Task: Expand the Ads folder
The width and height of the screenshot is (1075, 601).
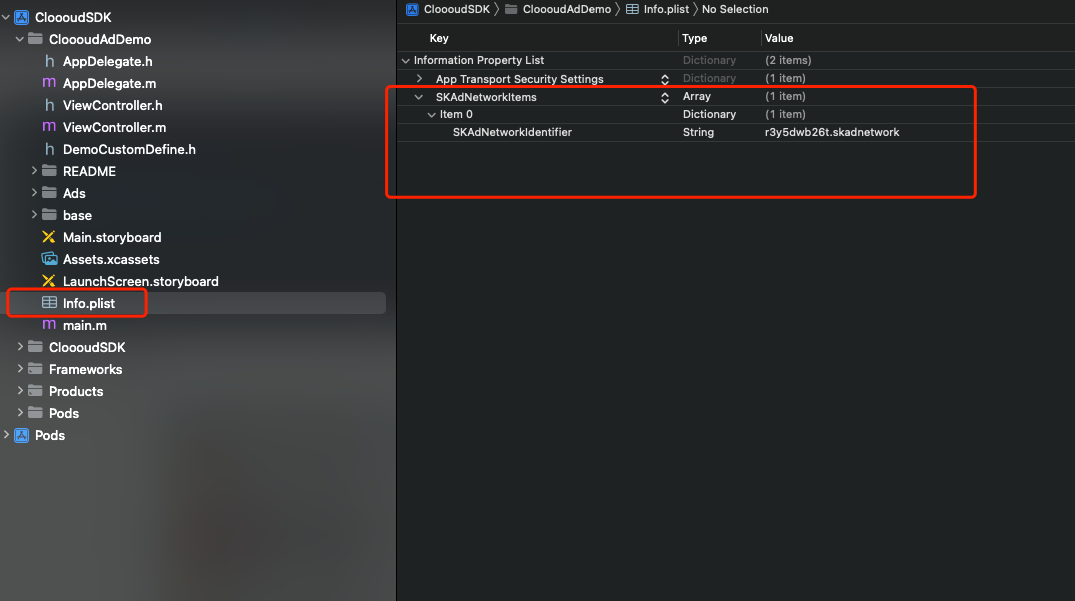Action: point(34,193)
